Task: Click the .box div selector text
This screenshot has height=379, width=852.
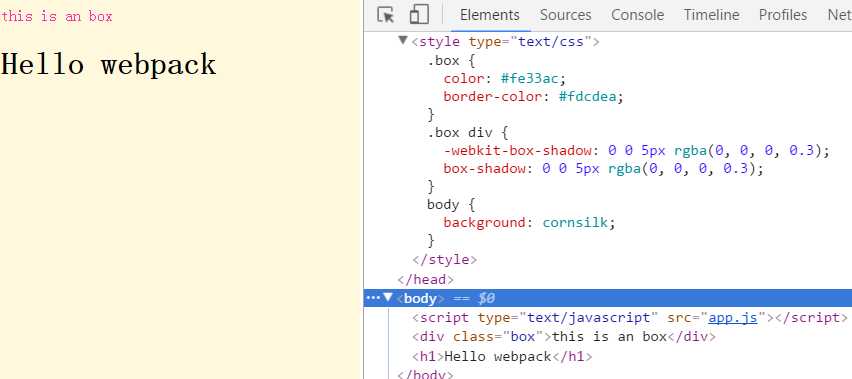Action: (460, 132)
